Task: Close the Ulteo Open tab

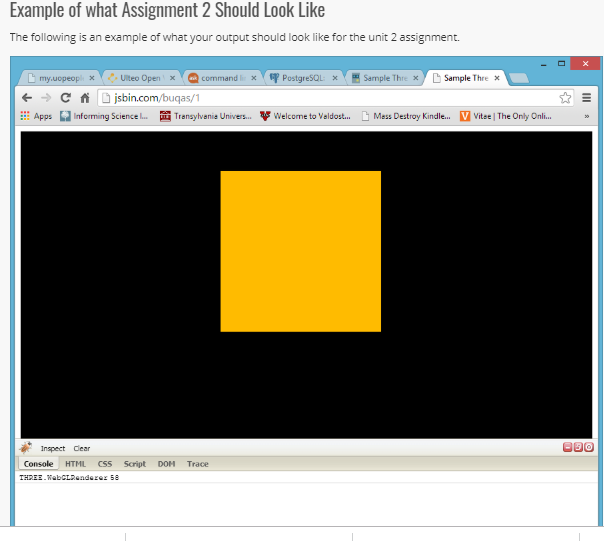Action: point(173,78)
